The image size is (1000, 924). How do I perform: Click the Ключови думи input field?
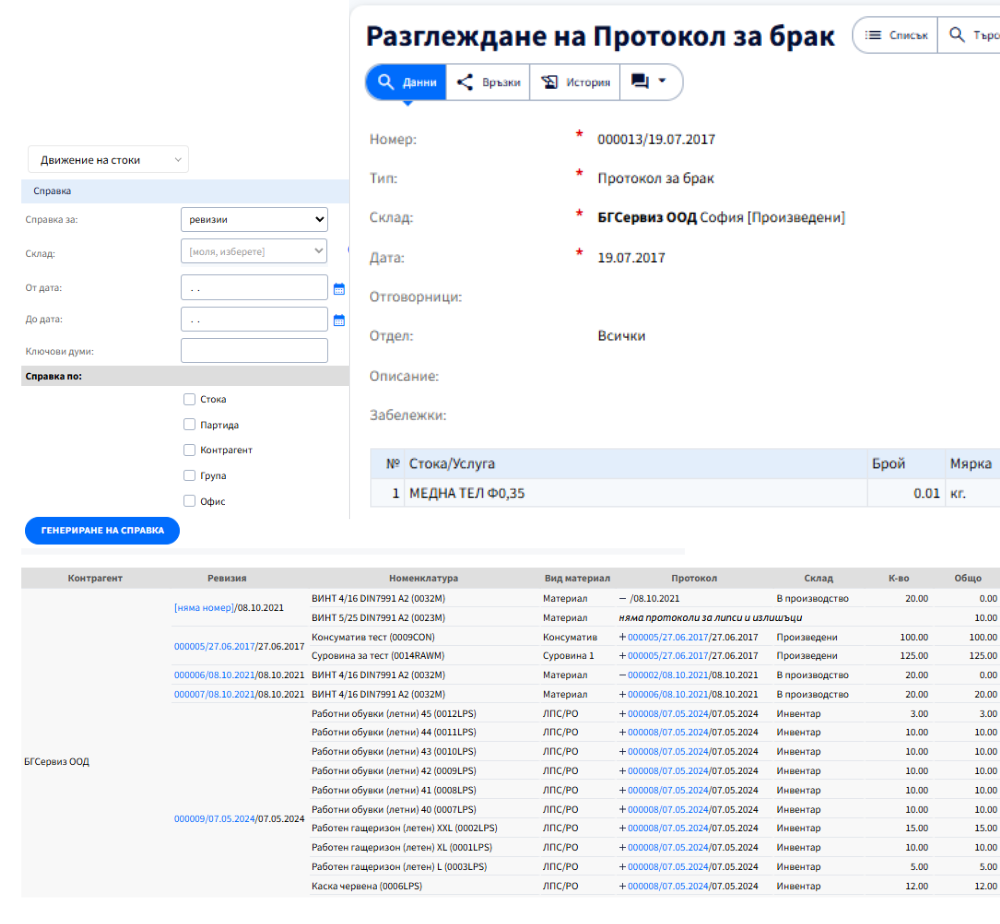coord(254,351)
